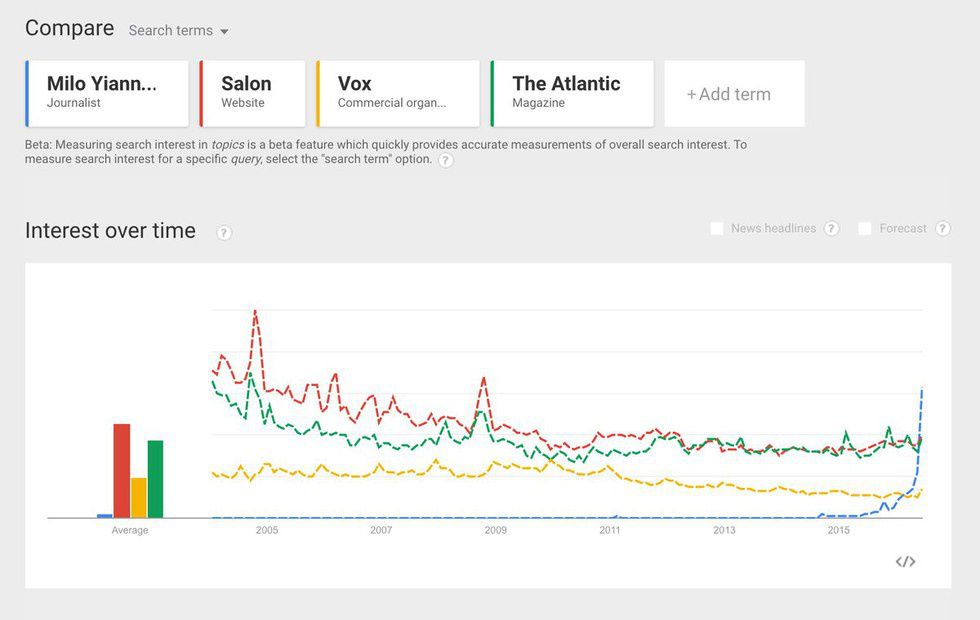Select the Vox term card
This screenshot has height=620, width=980.
click(398, 93)
